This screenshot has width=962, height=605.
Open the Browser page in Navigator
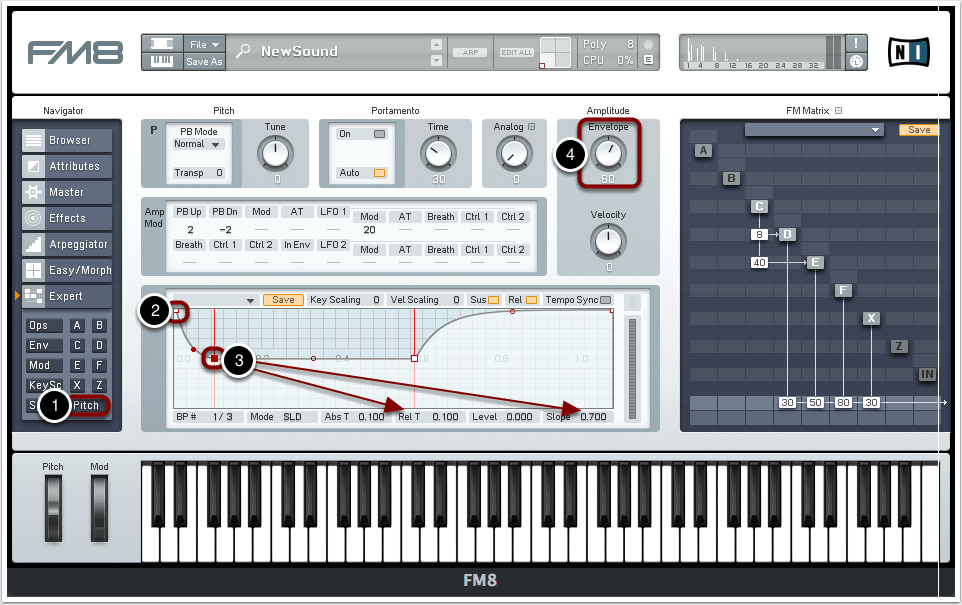67,141
